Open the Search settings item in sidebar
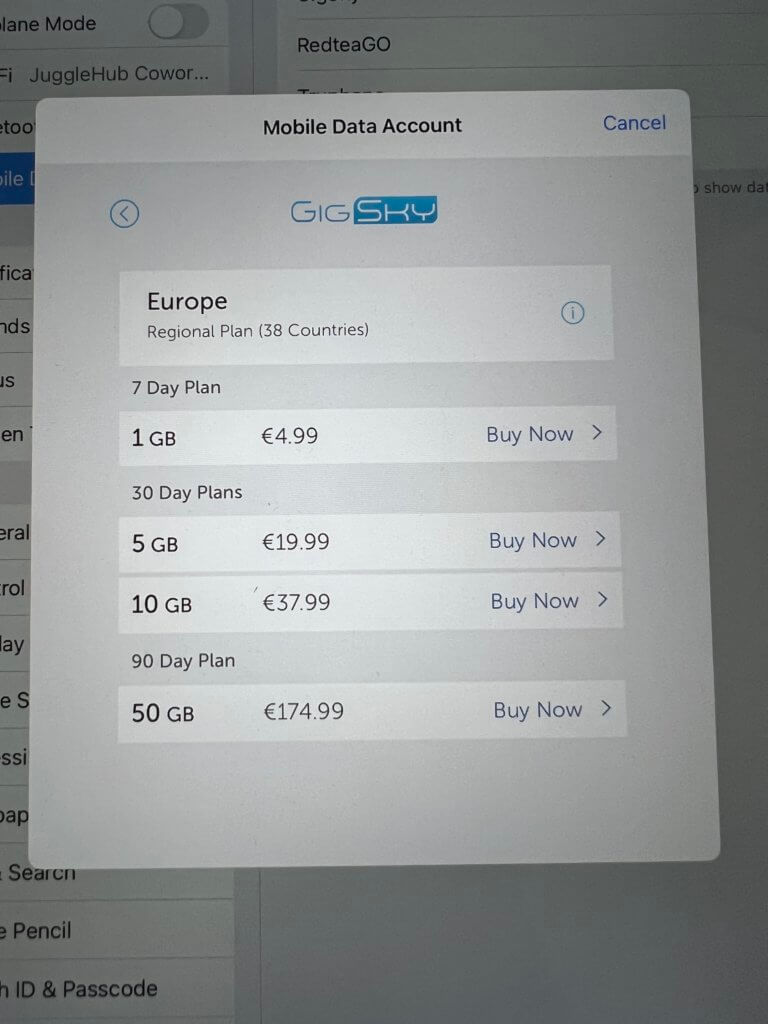 coord(39,872)
